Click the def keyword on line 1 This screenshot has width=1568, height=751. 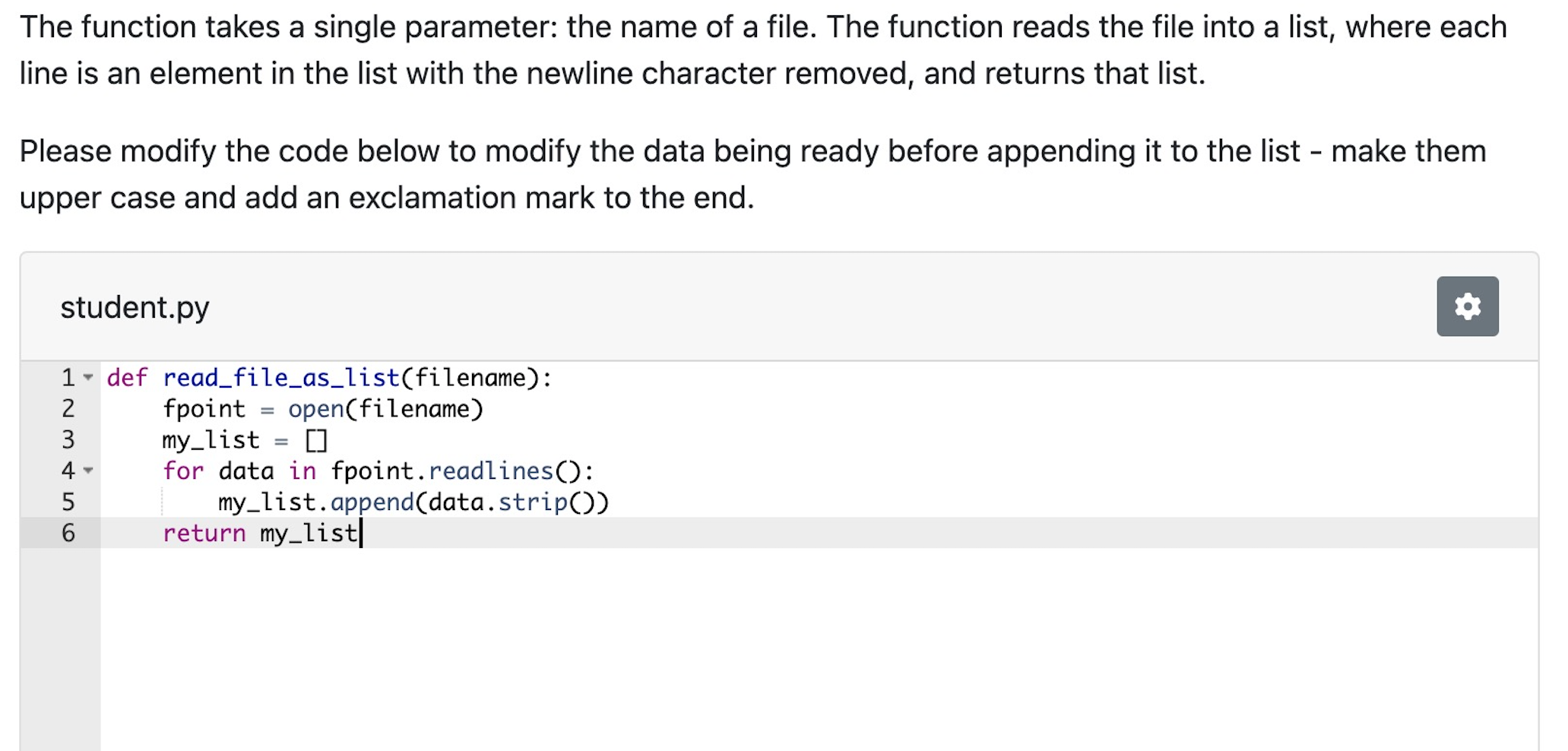127,378
